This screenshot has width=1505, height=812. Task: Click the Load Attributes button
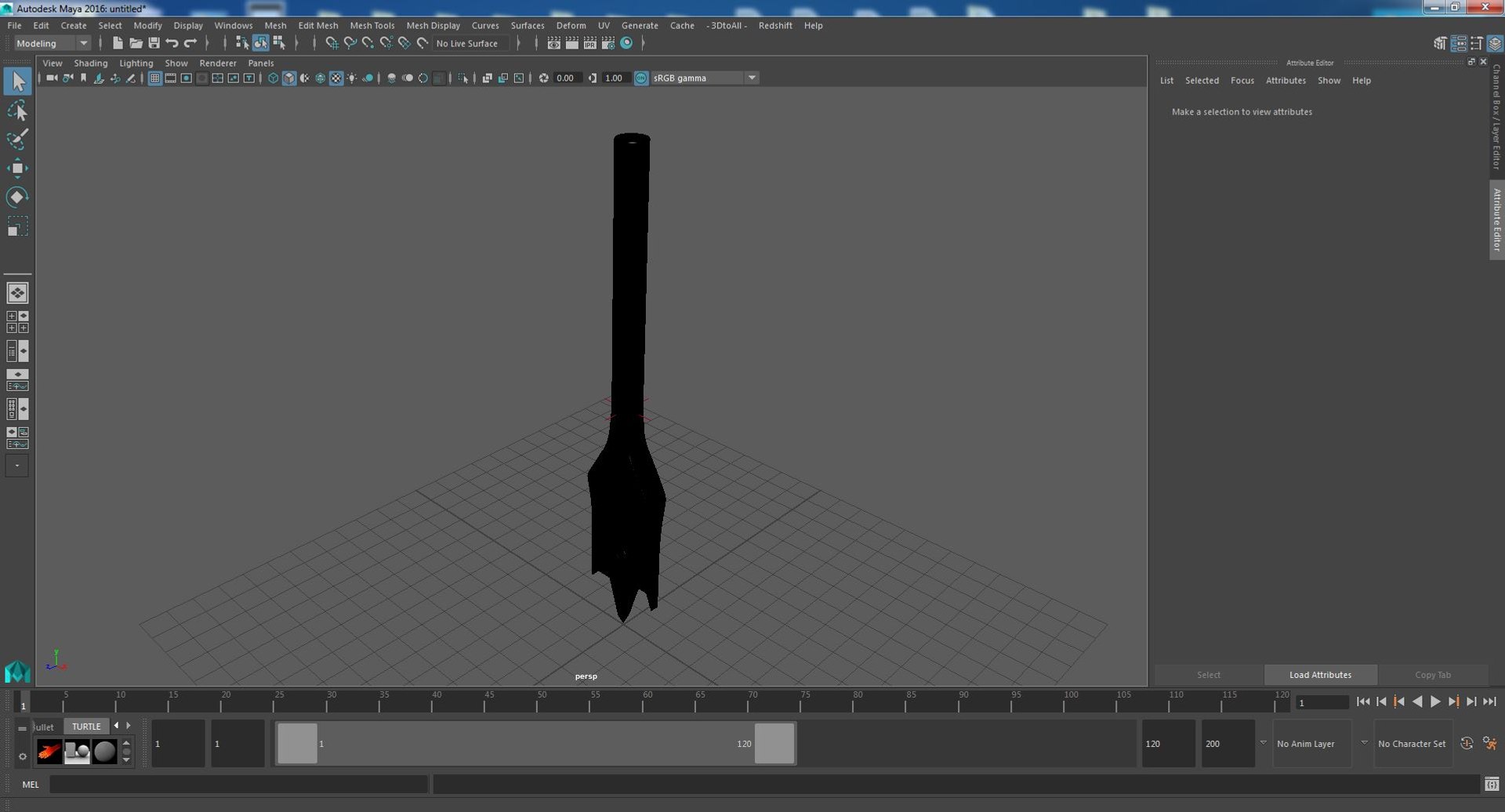coord(1320,675)
